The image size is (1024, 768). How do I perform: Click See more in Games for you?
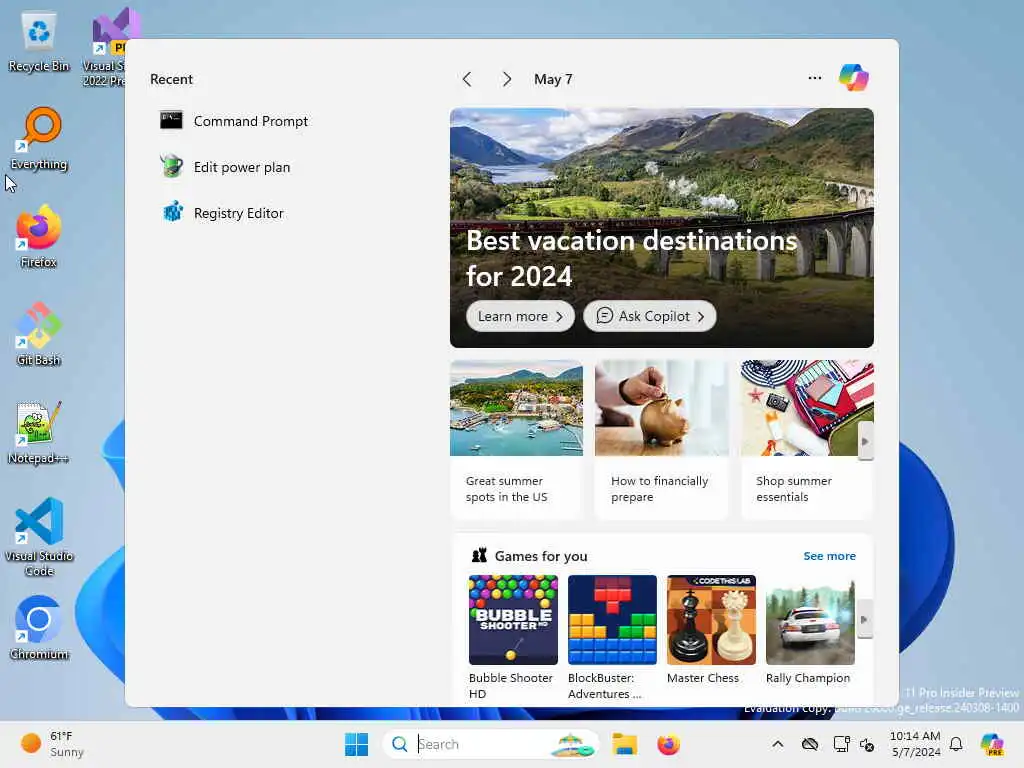tap(829, 556)
